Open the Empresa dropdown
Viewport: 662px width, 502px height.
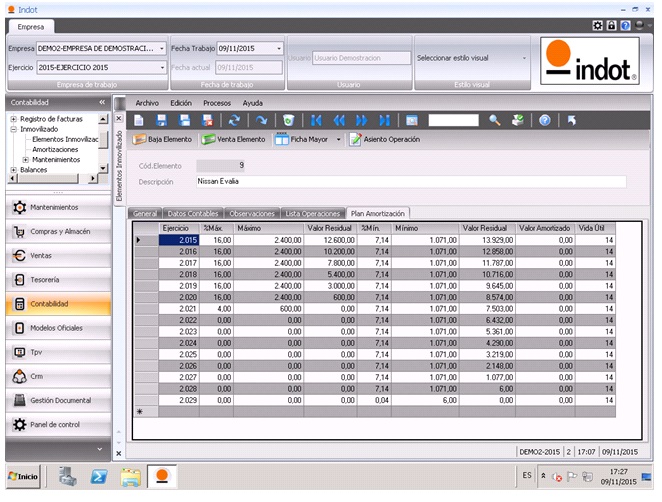(x=162, y=48)
